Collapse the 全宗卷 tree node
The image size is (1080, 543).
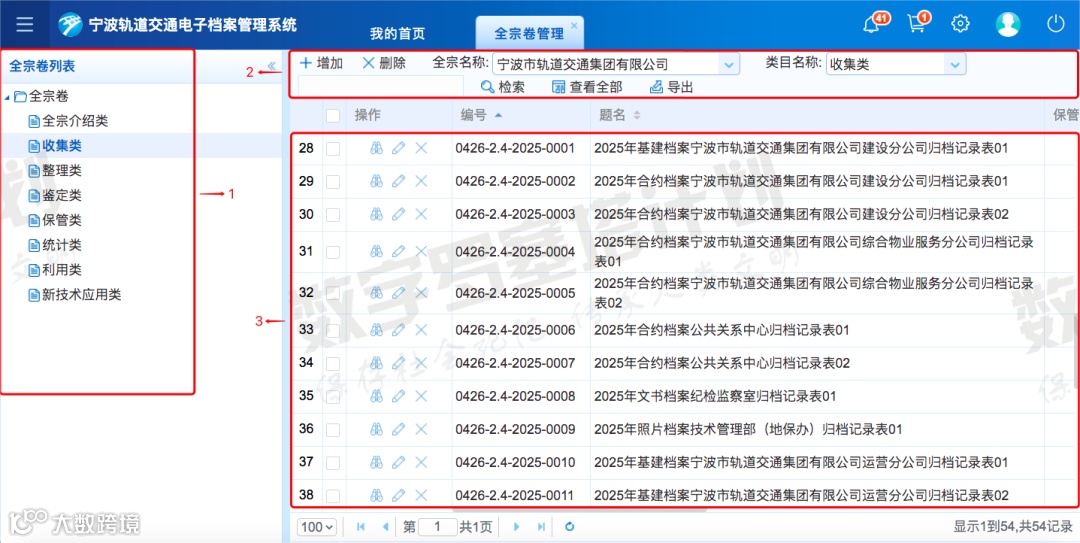7,97
